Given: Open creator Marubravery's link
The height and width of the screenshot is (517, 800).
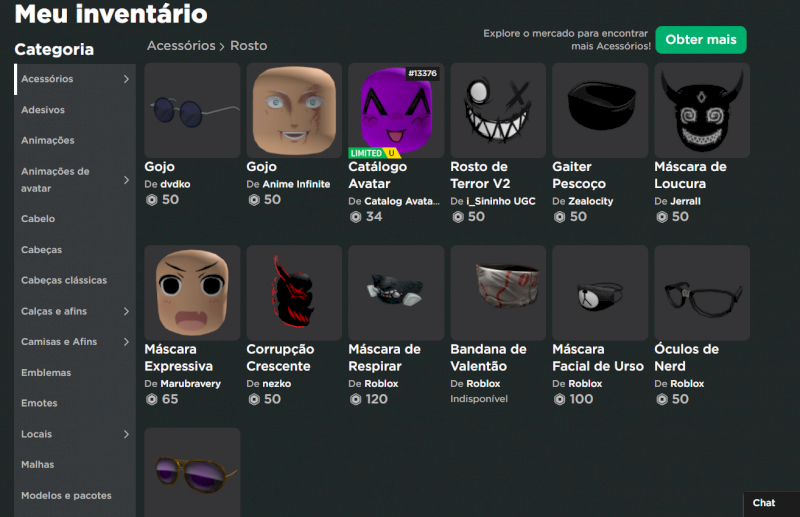Looking at the screenshot, I should (x=190, y=383).
